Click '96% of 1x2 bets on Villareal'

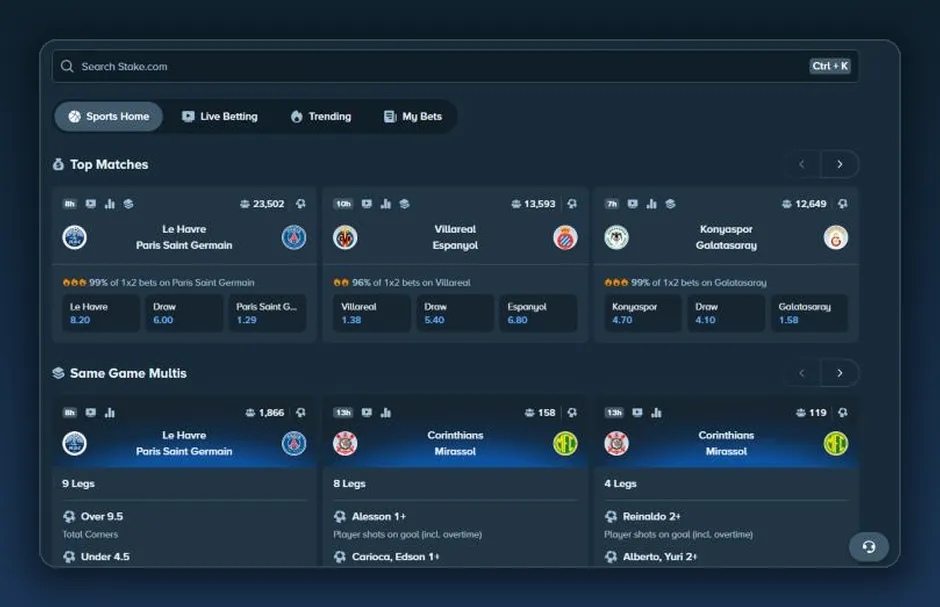411,282
